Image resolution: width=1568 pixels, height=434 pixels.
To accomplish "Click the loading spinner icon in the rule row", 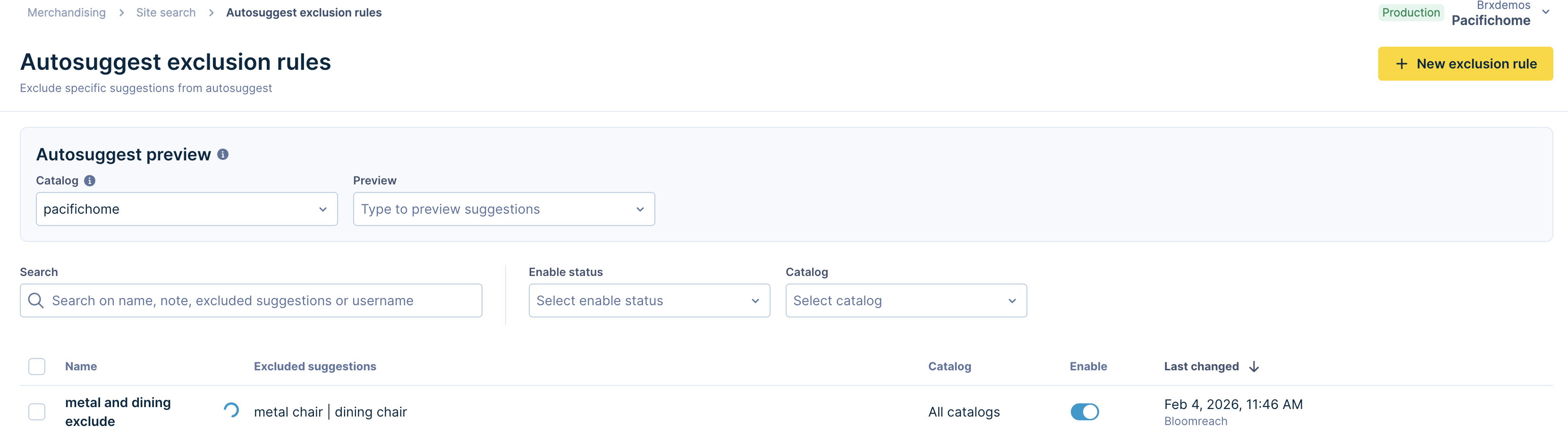I will (x=231, y=410).
